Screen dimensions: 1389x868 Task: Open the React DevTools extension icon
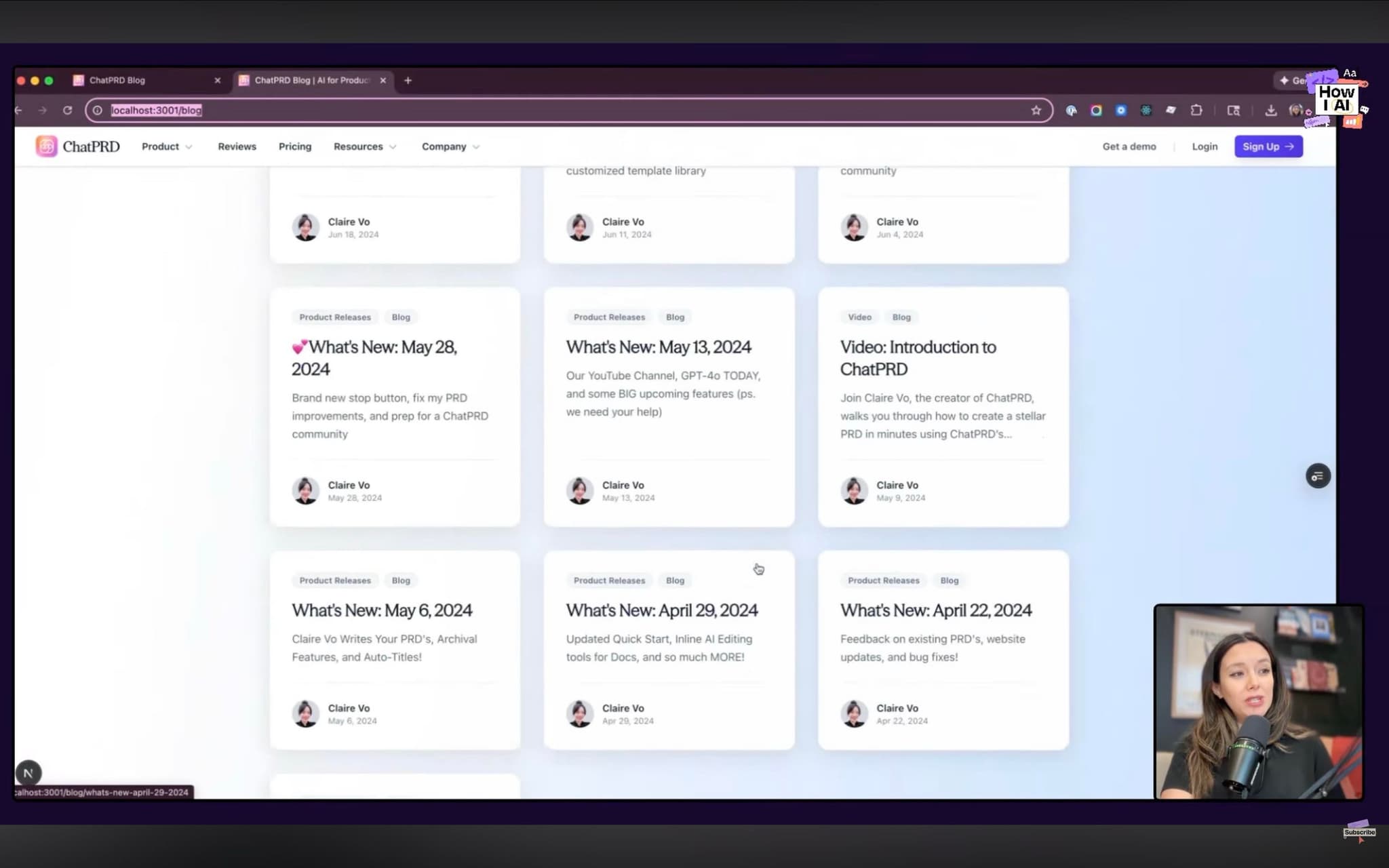pos(1146,111)
